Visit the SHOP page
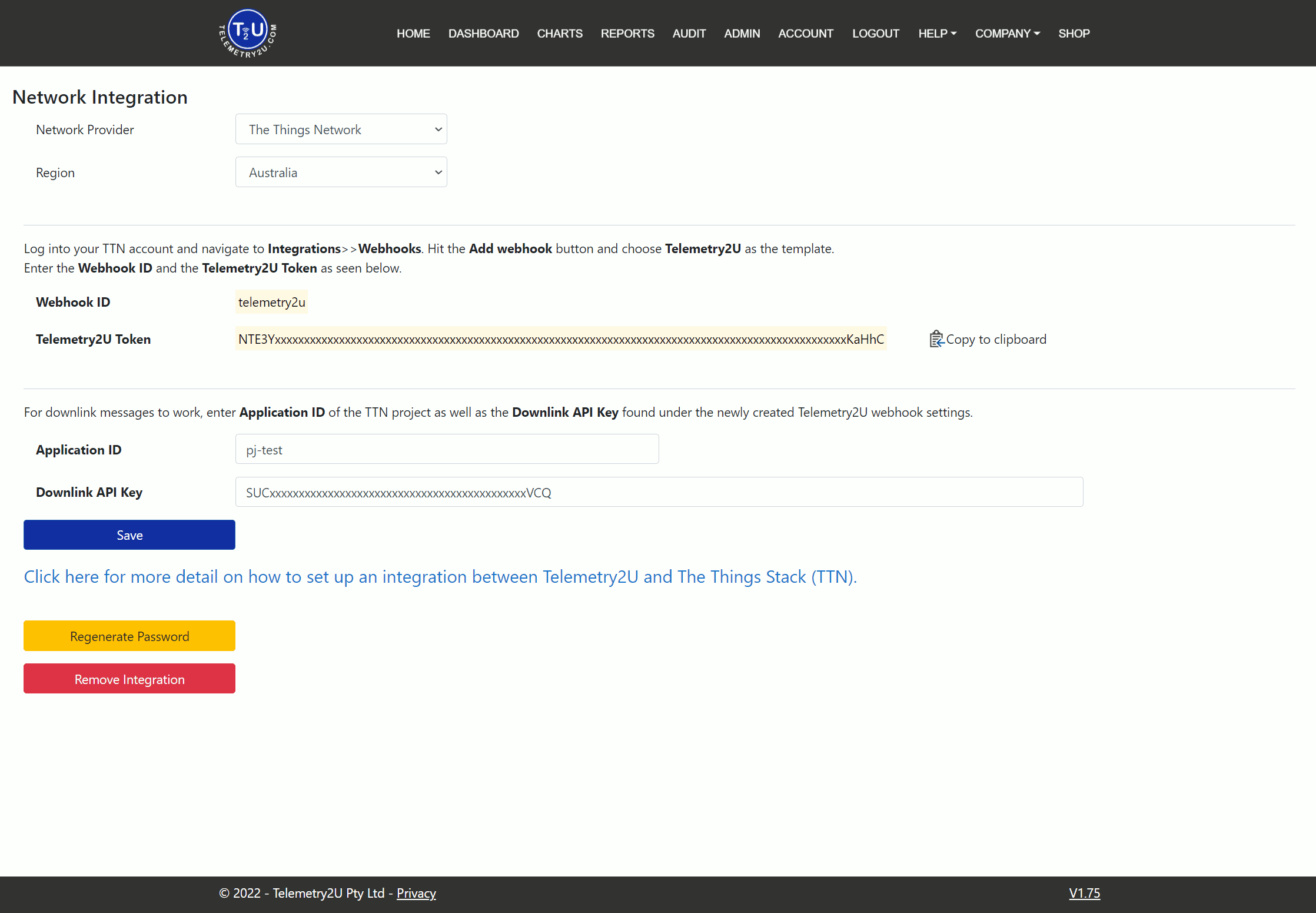The width and height of the screenshot is (1316, 913). click(x=1074, y=34)
